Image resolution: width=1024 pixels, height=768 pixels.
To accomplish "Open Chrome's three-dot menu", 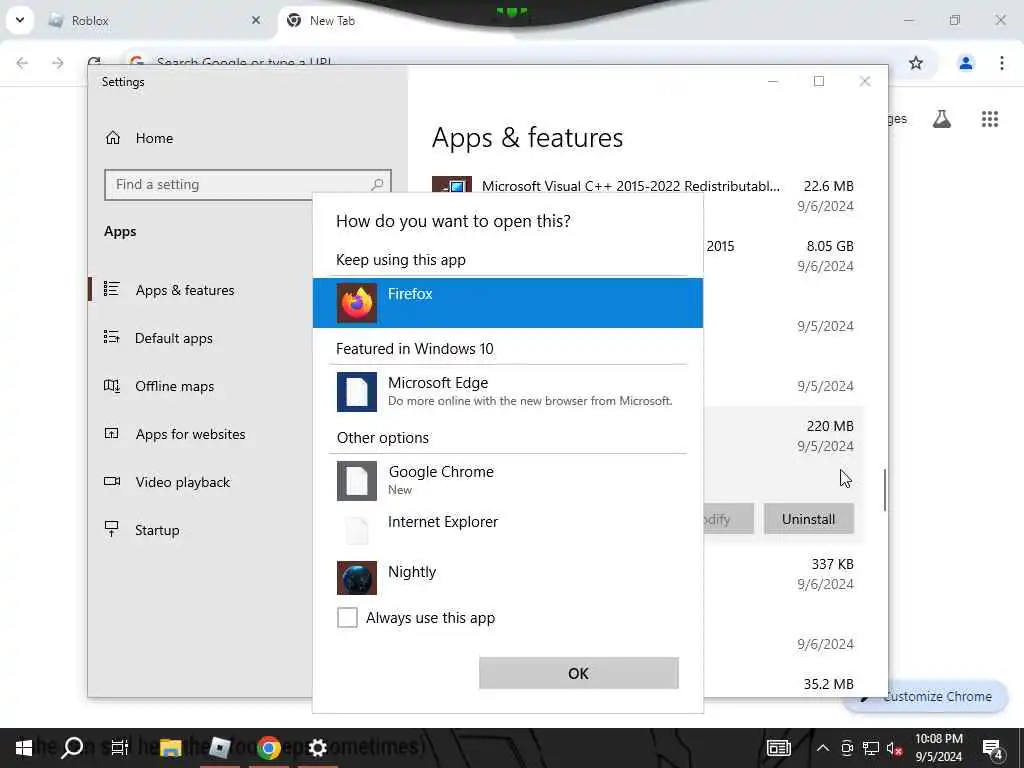I will (1001, 63).
